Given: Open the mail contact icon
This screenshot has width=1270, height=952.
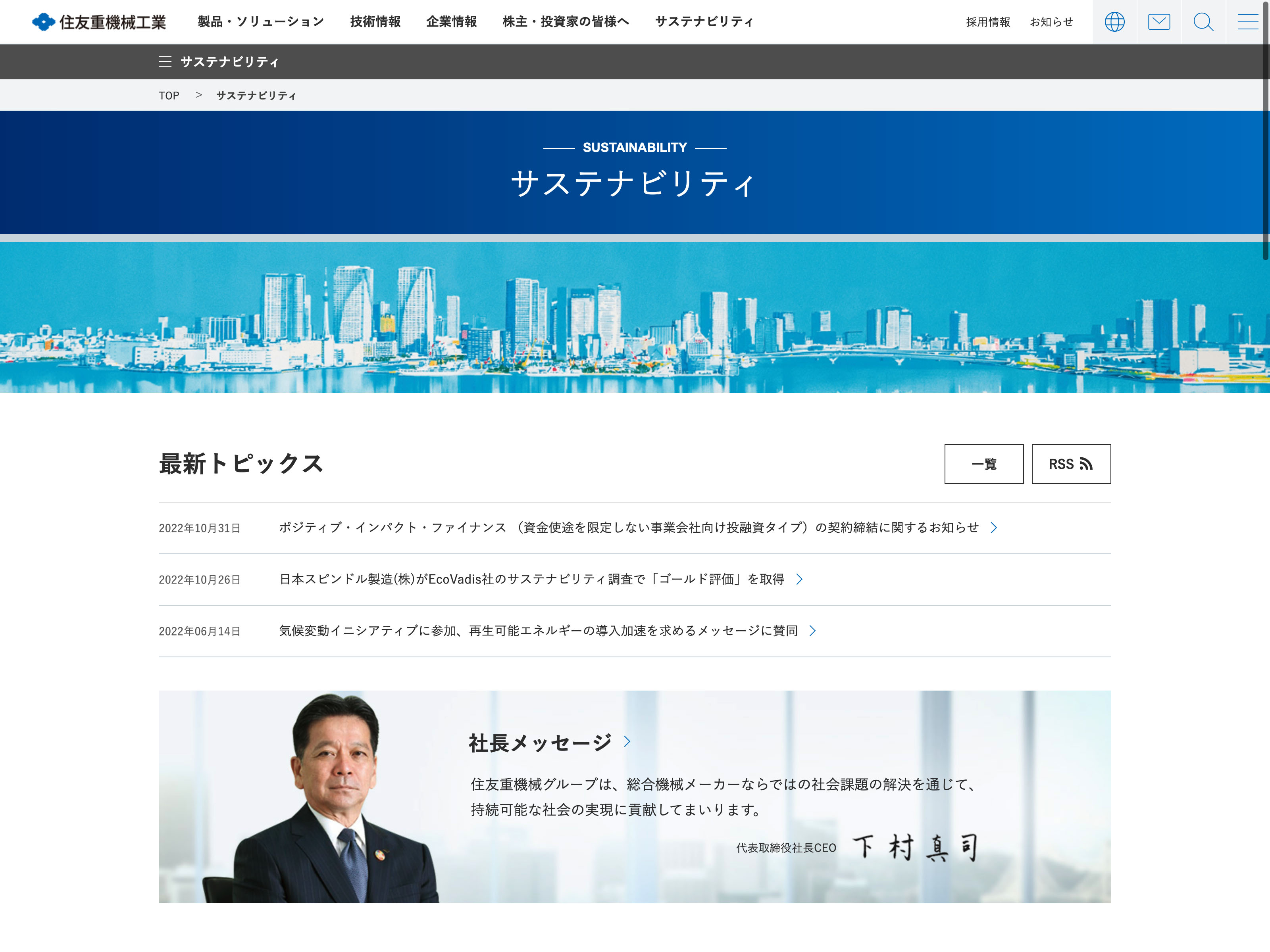Looking at the screenshot, I should click(x=1158, y=22).
